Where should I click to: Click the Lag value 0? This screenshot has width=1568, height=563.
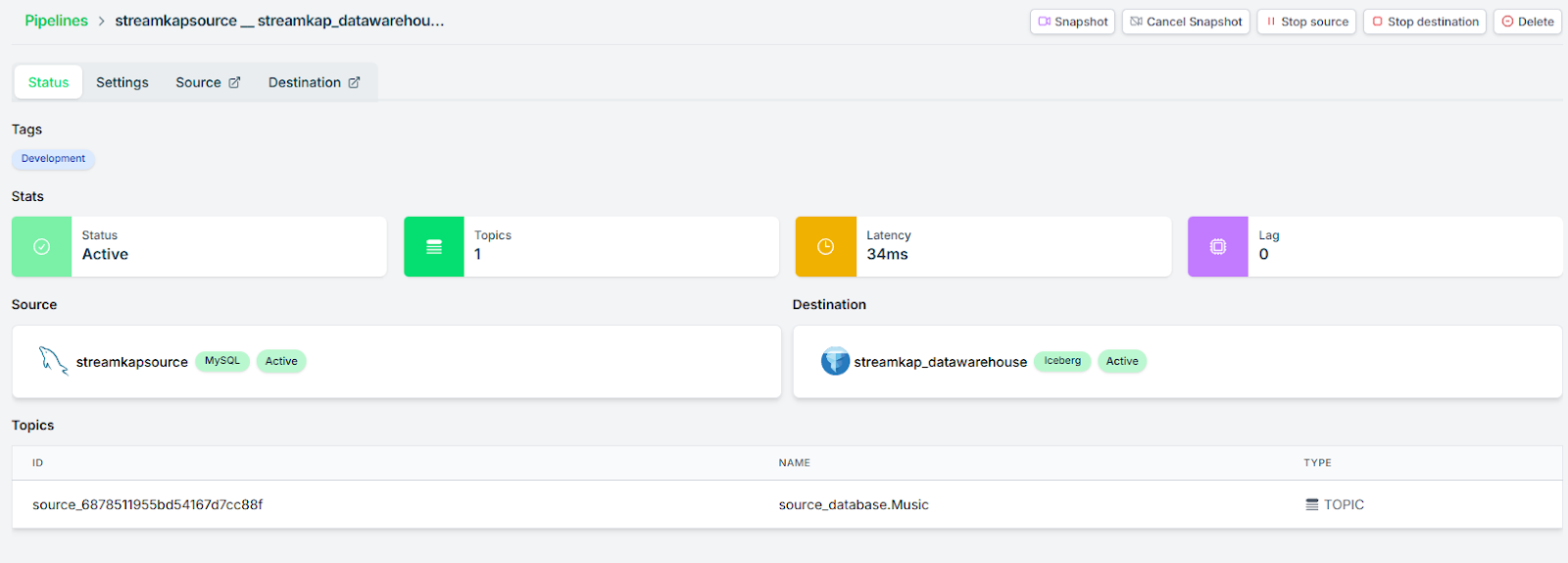click(x=1263, y=254)
